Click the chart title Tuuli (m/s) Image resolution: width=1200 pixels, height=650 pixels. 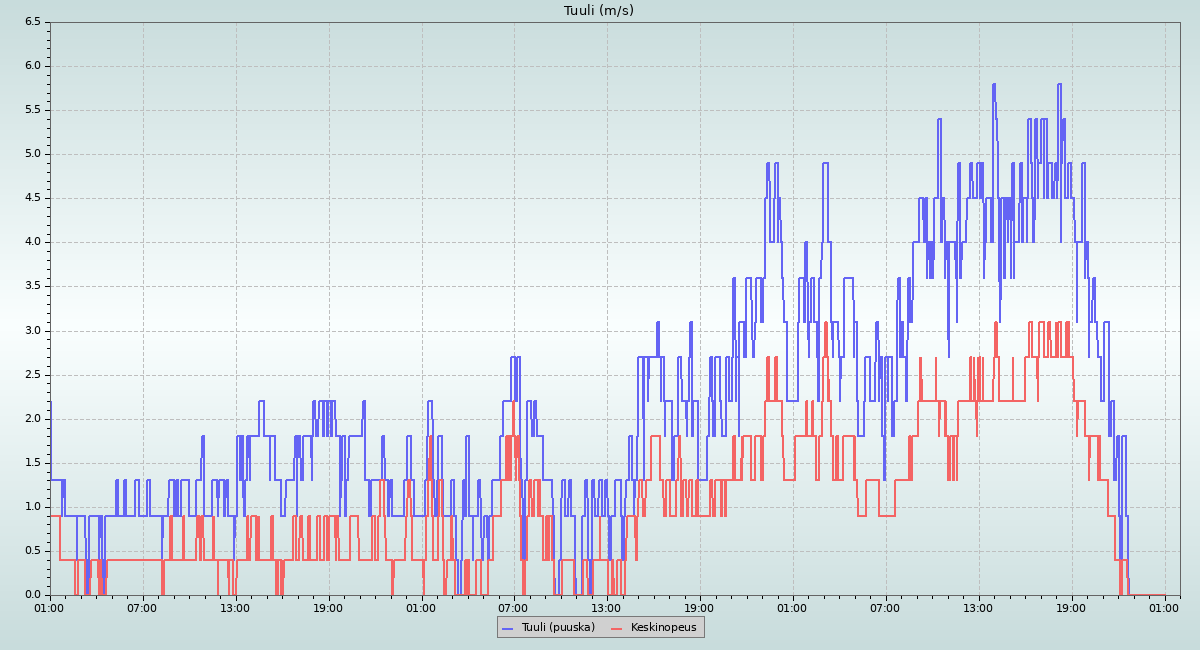598,11
